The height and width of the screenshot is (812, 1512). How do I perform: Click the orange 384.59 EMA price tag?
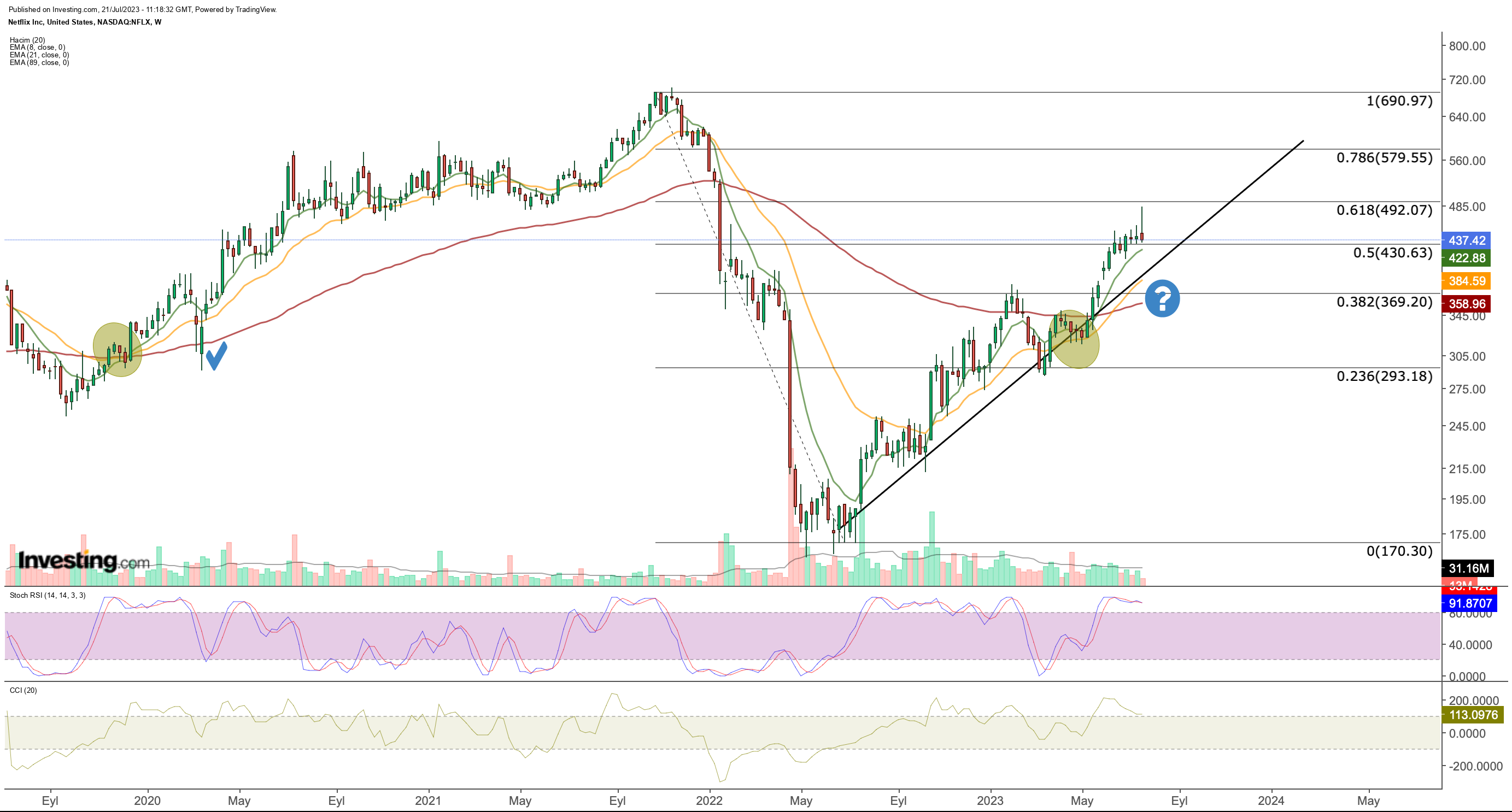click(x=1466, y=281)
